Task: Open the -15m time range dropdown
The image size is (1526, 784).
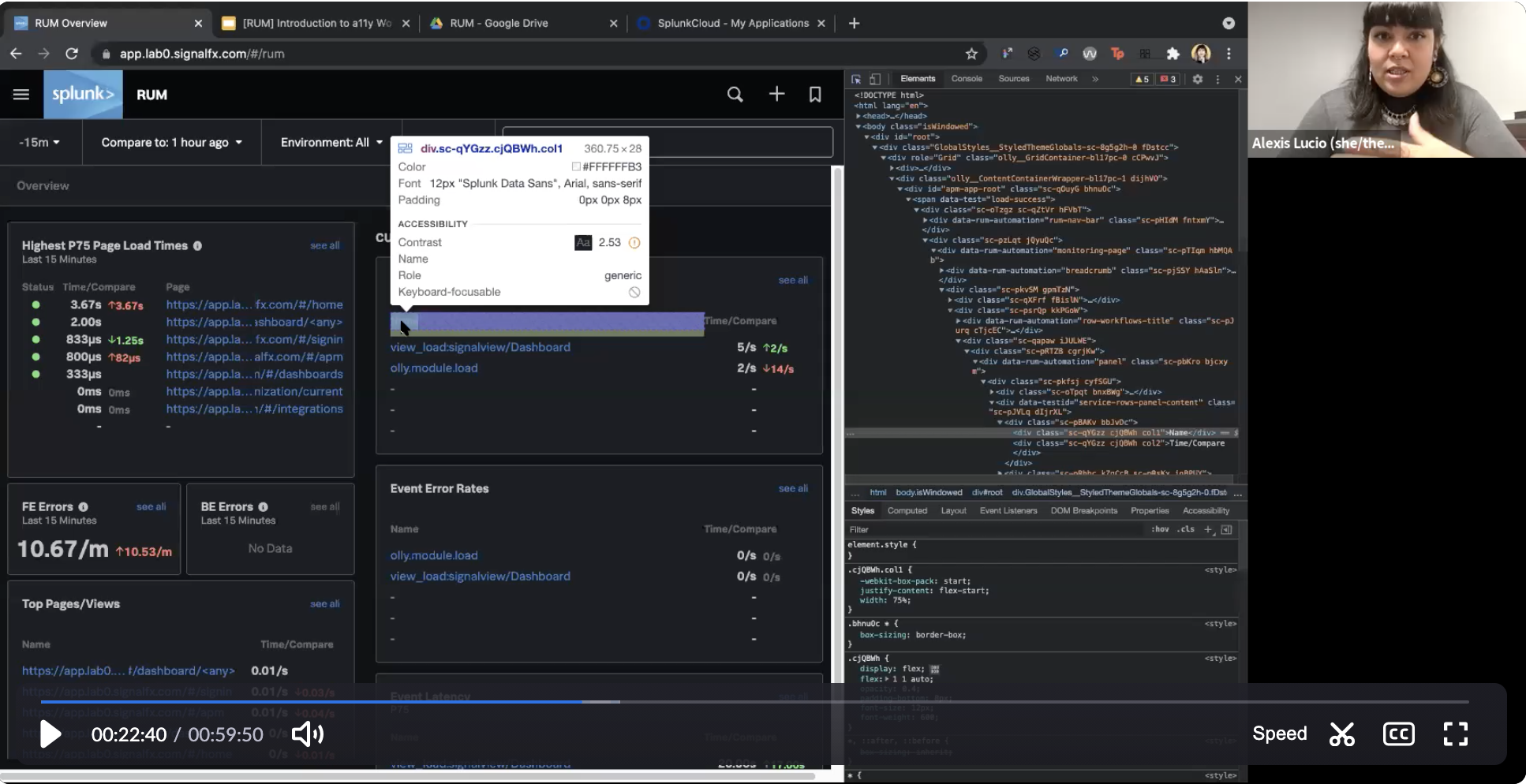Action: pyautogui.click(x=40, y=142)
